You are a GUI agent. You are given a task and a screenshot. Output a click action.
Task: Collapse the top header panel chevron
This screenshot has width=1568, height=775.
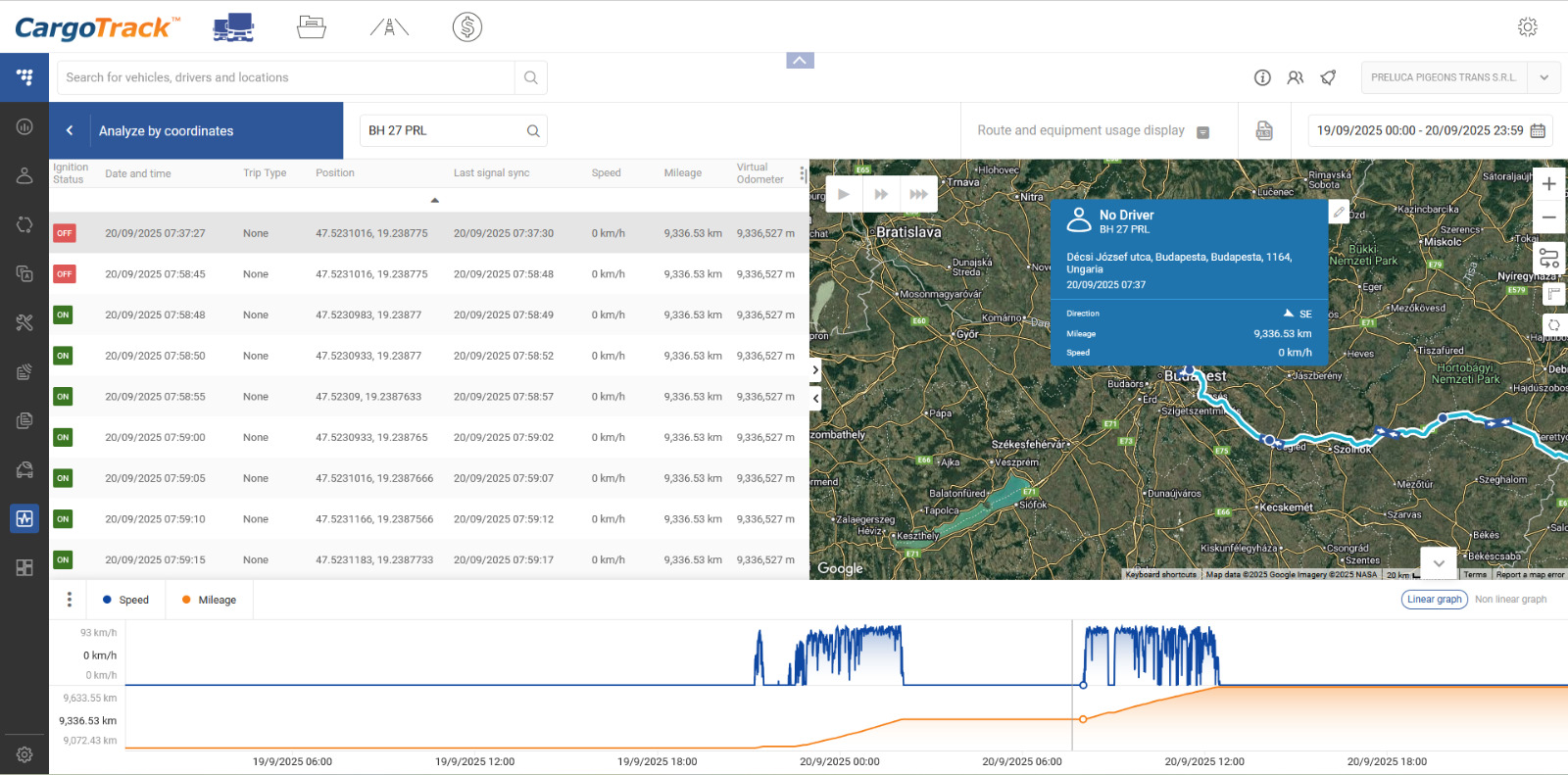point(800,61)
